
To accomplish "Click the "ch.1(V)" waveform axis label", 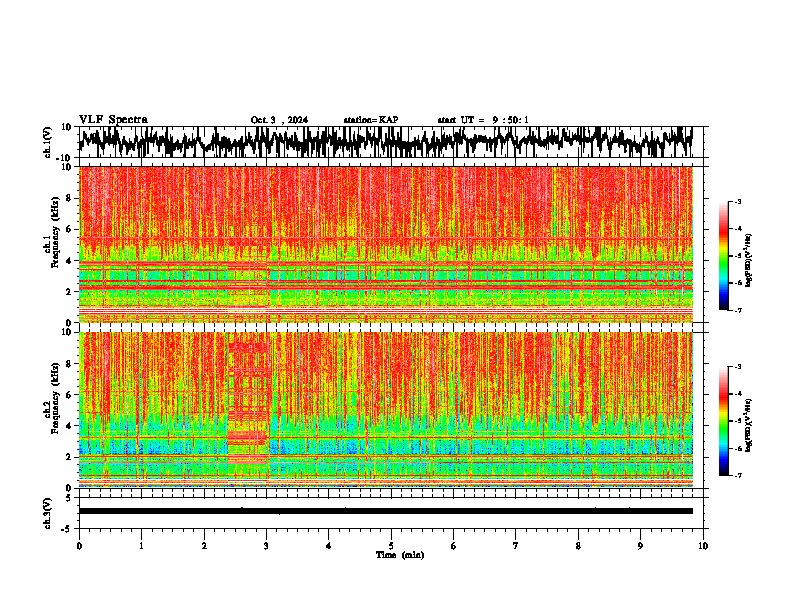I will pyautogui.click(x=48, y=142).
